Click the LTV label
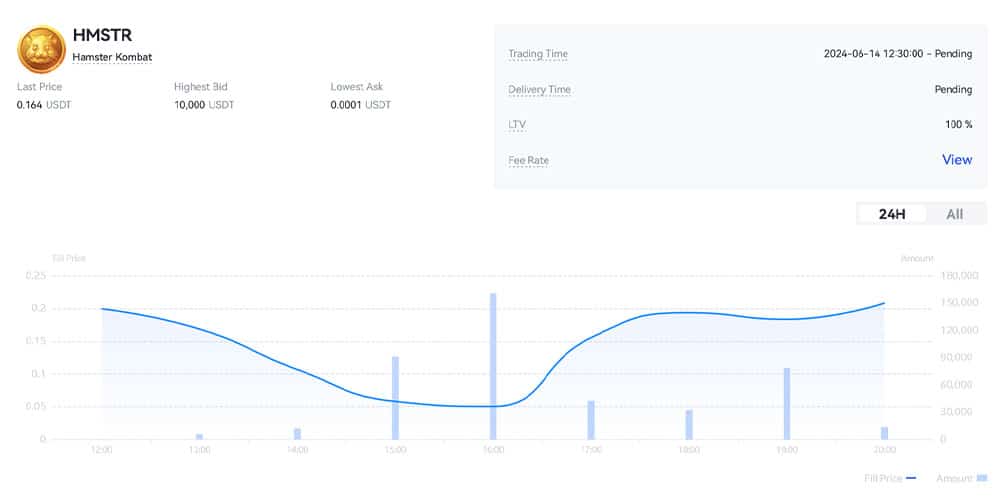Image resolution: width=1000 pixels, height=500 pixels. pos(517,125)
